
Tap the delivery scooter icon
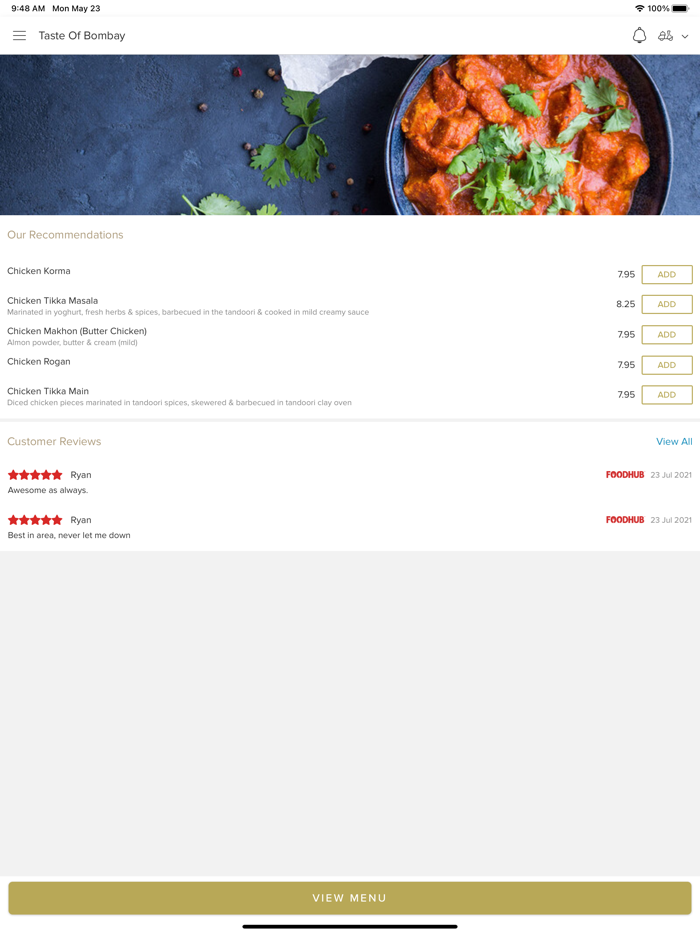pyautogui.click(x=665, y=36)
